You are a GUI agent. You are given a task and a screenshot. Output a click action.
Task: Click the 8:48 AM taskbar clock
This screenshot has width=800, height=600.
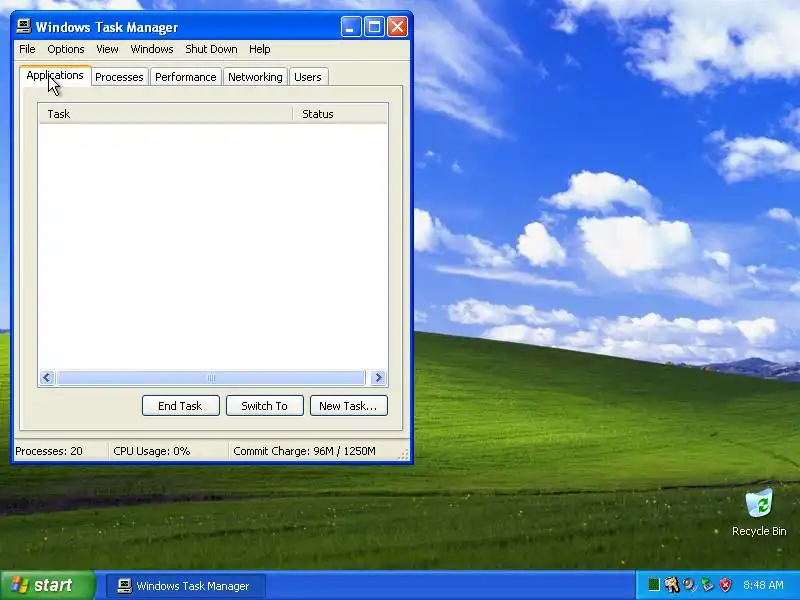tap(763, 585)
